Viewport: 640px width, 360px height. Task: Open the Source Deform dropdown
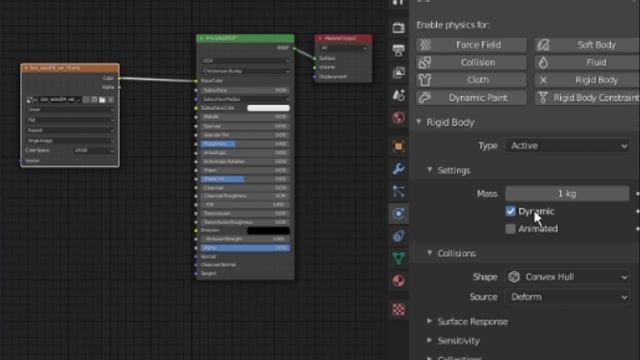tap(567, 297)
